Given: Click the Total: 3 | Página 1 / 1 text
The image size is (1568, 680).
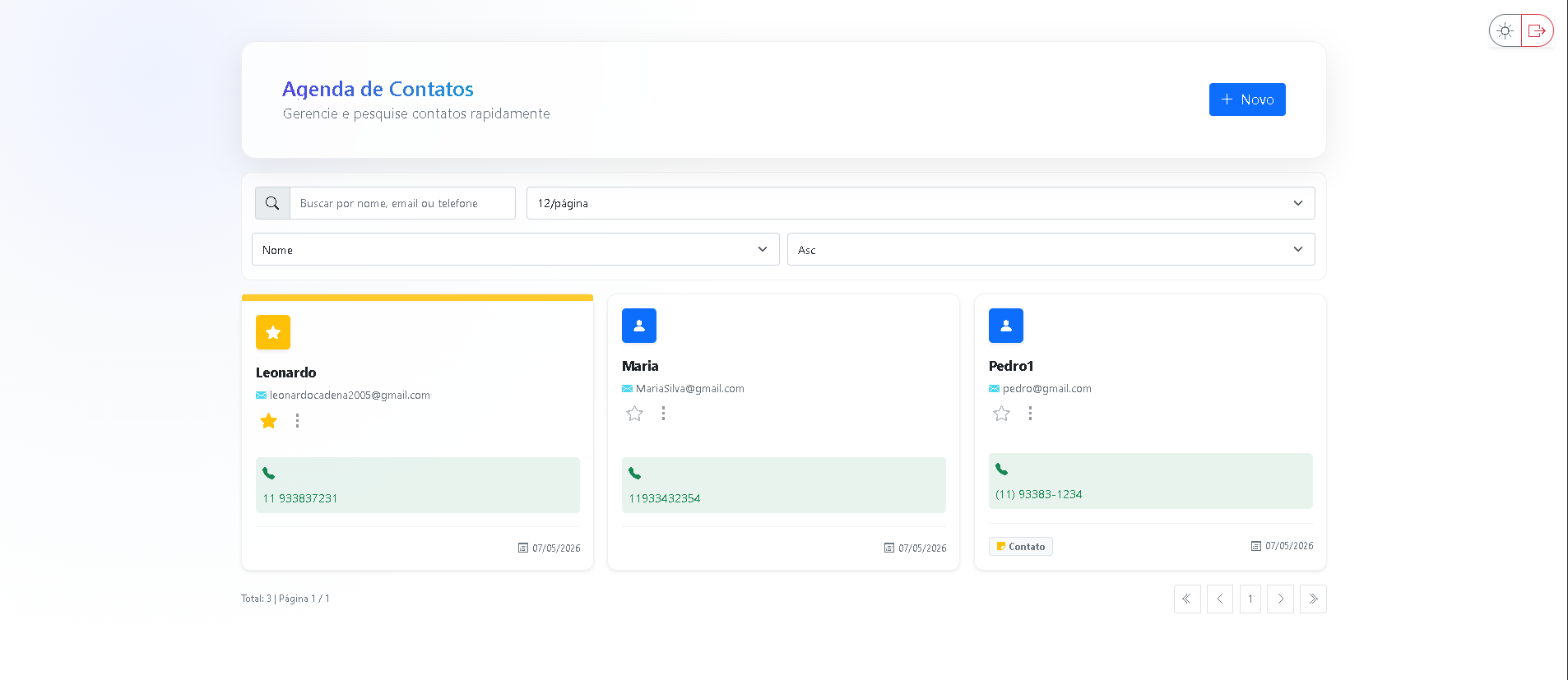Looking at the screenshot, I should coord(285,599).
